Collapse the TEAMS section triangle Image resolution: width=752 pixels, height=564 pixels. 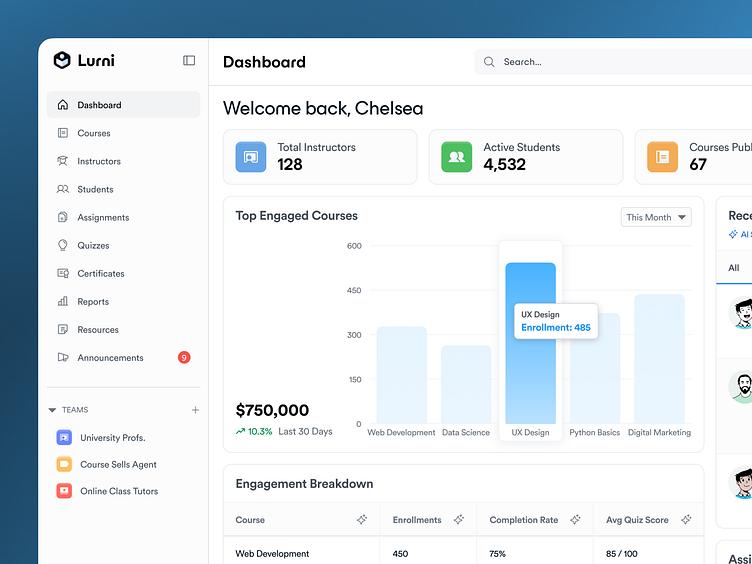click(52, 410)
